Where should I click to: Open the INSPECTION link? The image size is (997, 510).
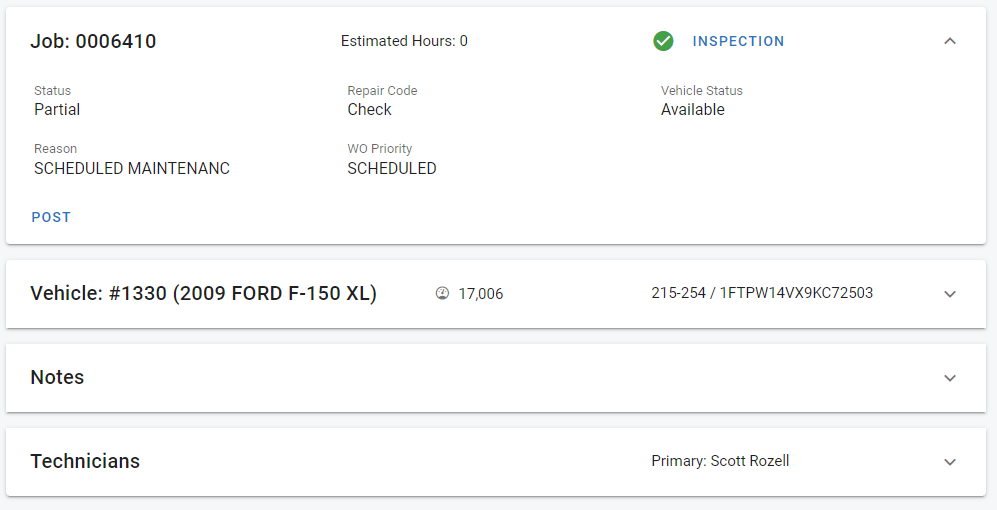(x=738, y=41)
